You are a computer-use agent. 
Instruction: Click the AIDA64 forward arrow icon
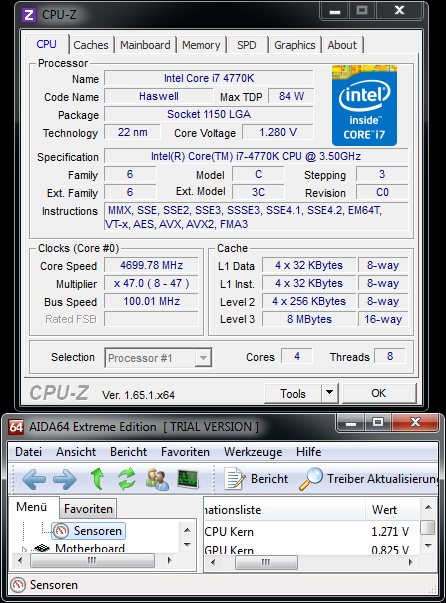click(x=65, y=480)
